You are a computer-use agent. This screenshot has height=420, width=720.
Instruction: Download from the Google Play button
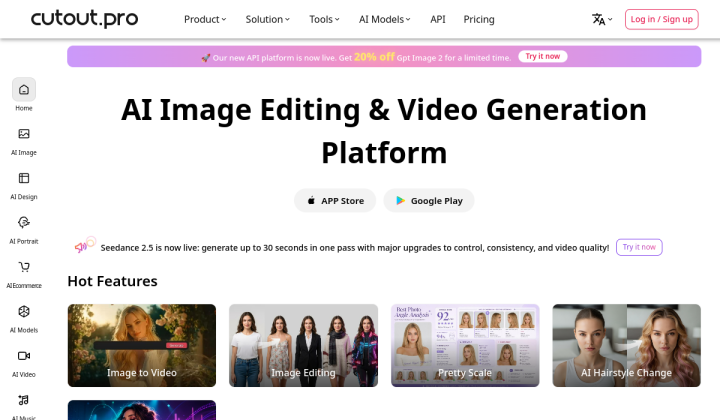point(429,201)
